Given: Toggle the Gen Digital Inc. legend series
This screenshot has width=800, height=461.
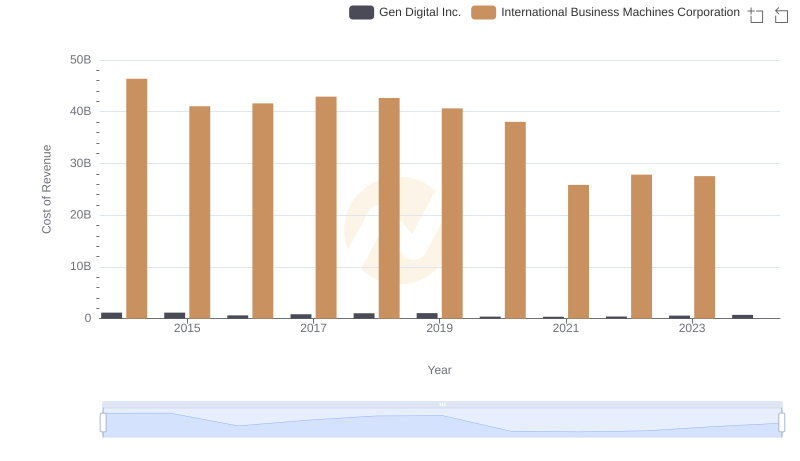Looking at the screenshot, I should 405,12.
